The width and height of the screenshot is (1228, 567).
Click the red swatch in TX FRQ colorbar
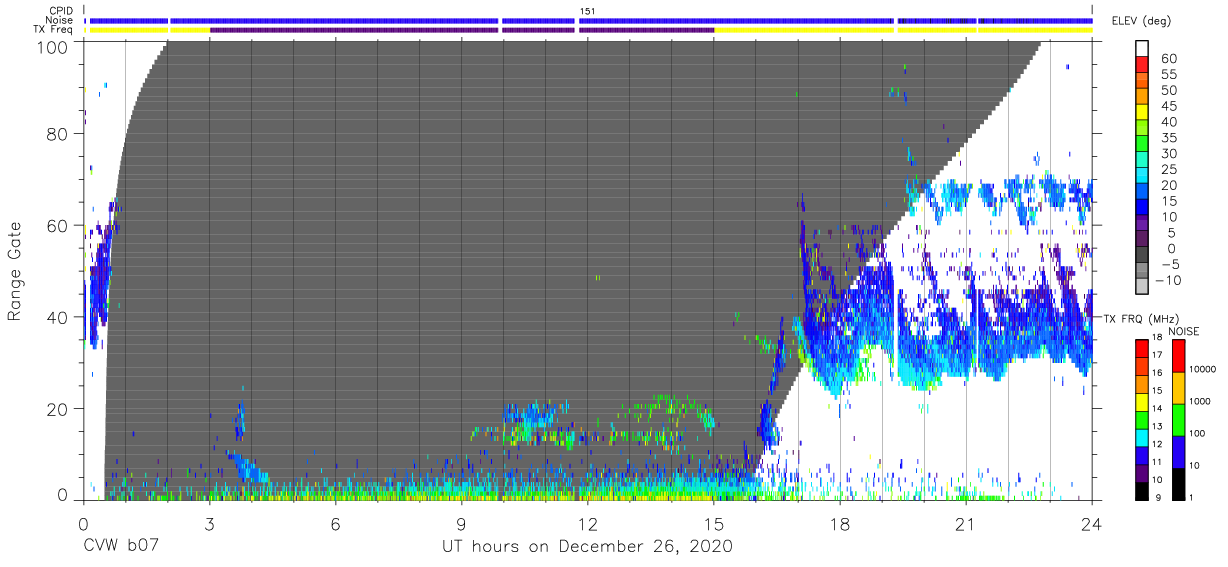[x=1142, y=348]
